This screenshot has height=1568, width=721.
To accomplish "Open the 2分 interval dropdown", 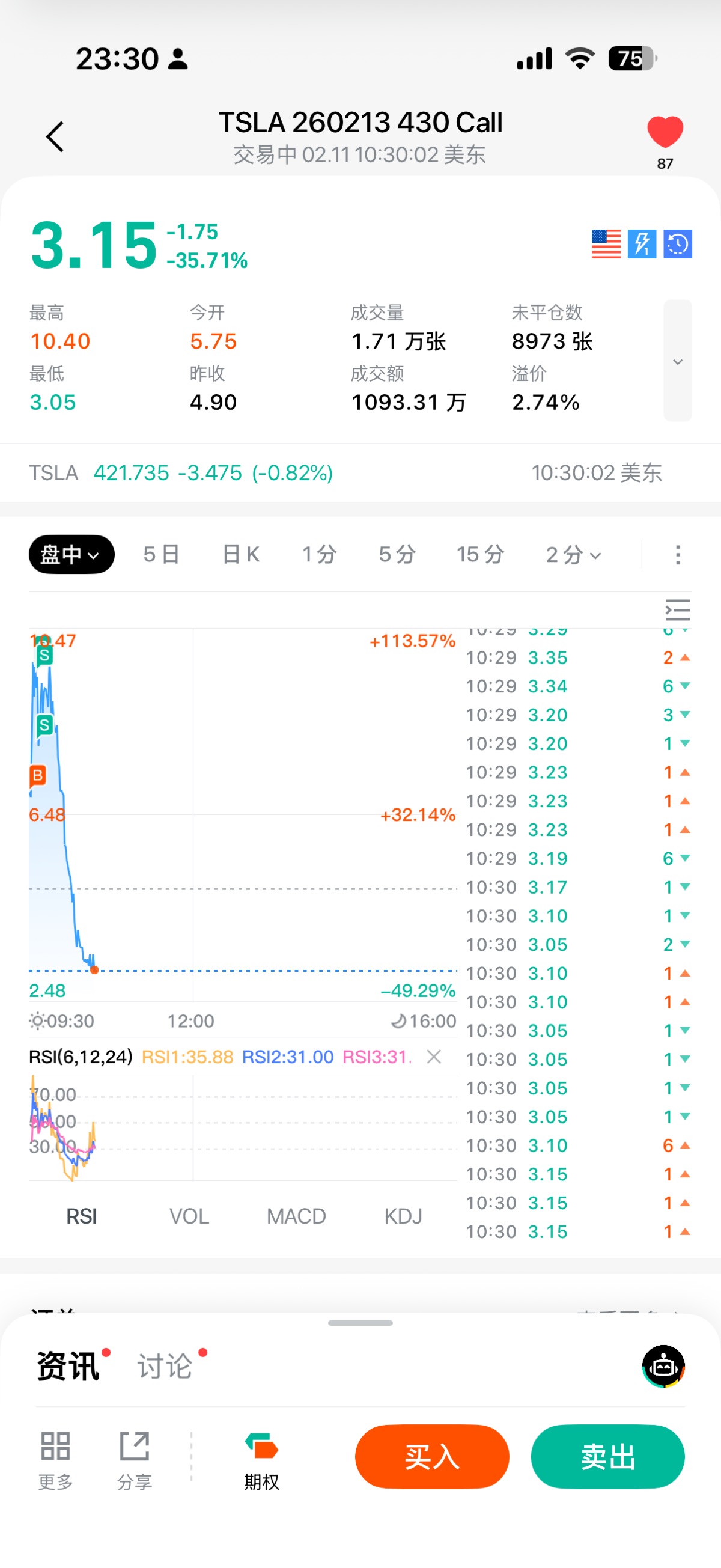I will tap(573, 554).
